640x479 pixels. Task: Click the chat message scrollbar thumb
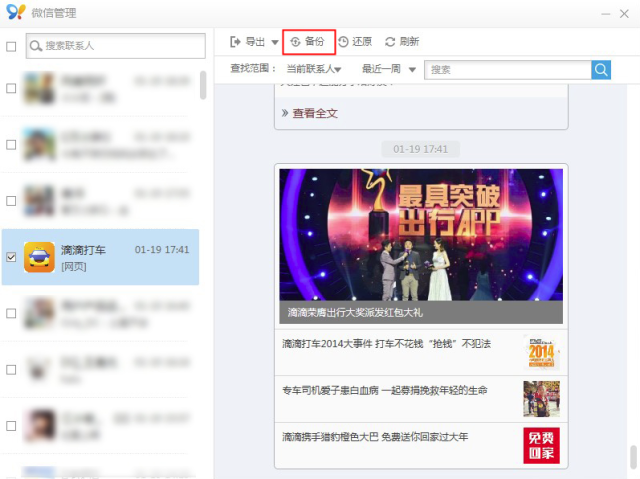pos(633,457)
